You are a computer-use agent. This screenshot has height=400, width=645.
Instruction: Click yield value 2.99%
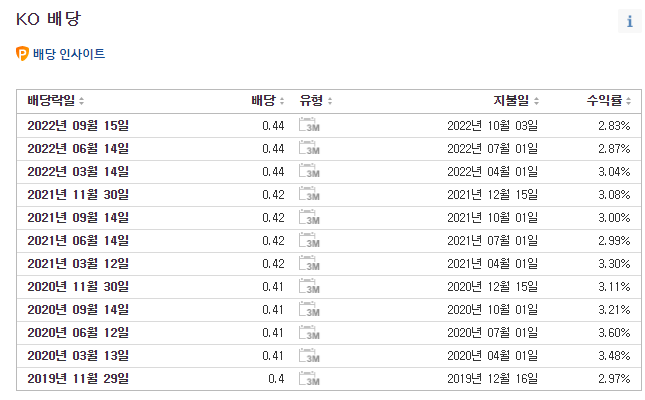(x=614, y=241)
